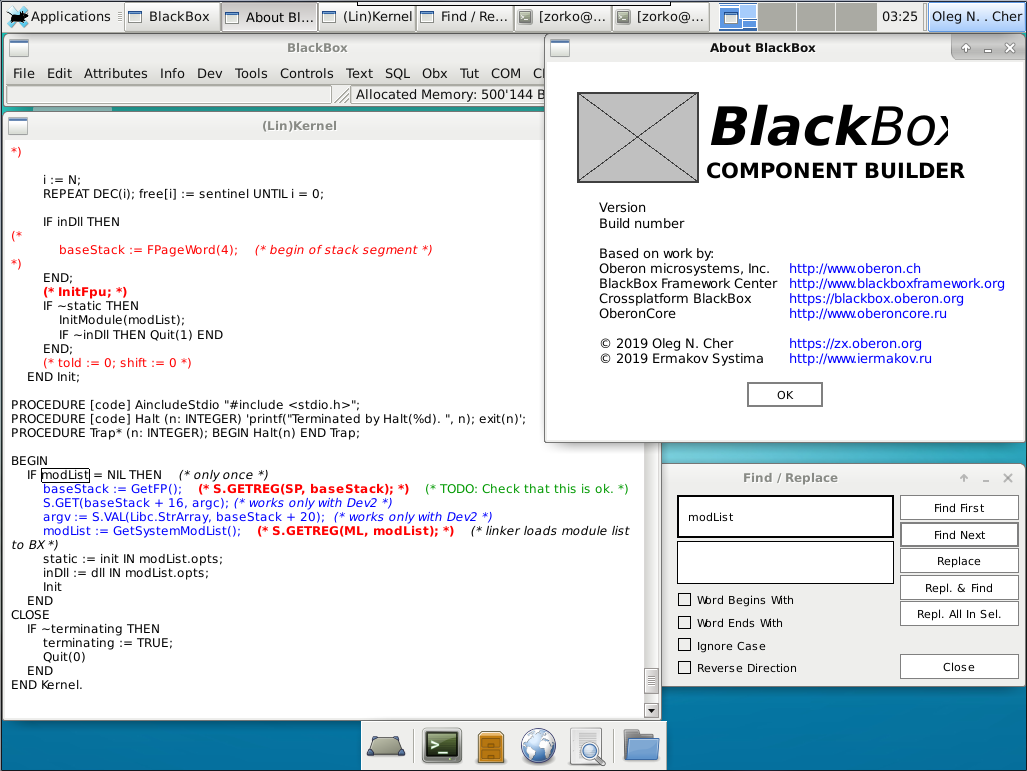Viewport: 1027px width, 771px height.
Task: Click the BlackBox logo placeholder image
Action: click(637, 138)
